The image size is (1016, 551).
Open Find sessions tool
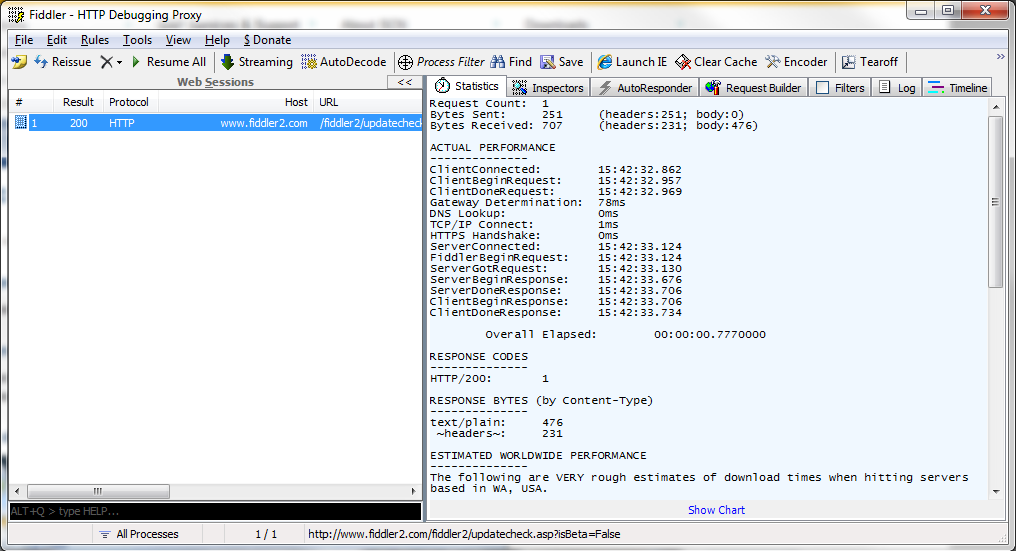coord(512,62)
